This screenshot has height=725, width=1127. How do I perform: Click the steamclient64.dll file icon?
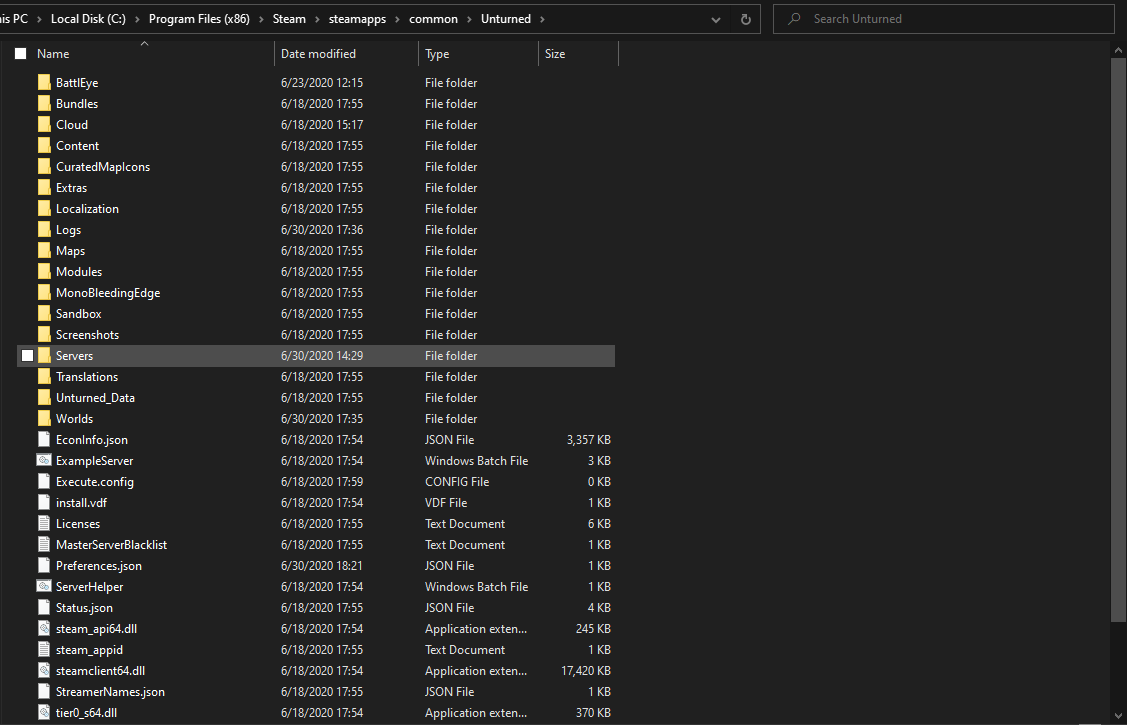pos(44,670)
